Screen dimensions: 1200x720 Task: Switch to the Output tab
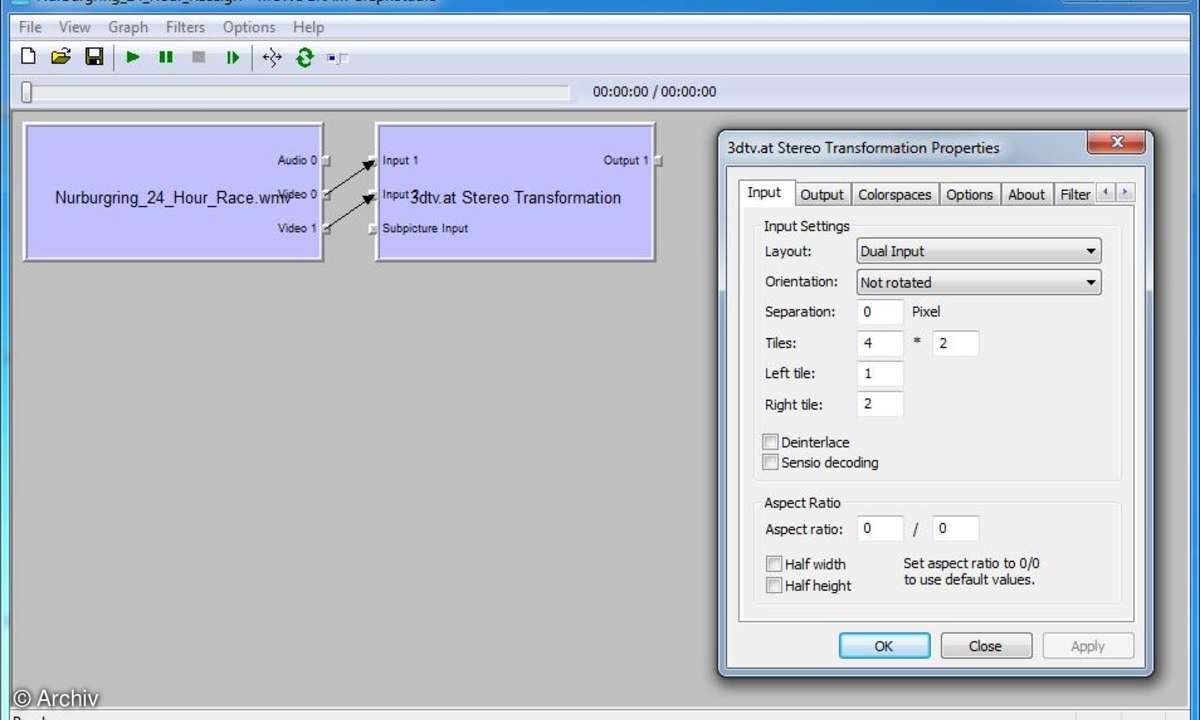(x=822, y=195)
